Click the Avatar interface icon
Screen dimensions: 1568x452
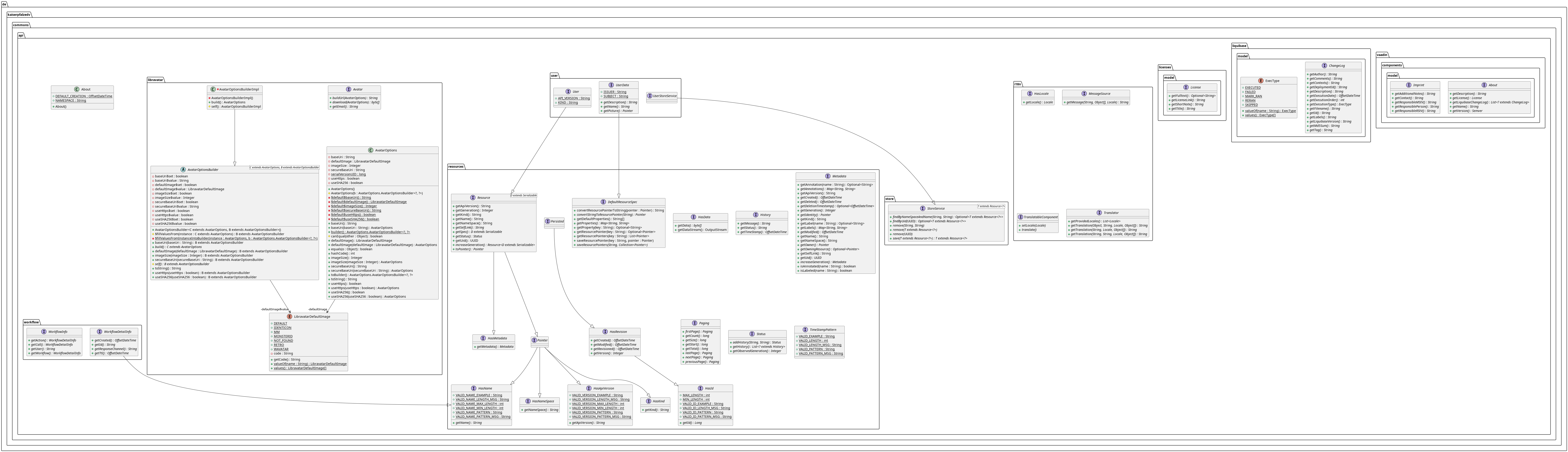point(348,90)
